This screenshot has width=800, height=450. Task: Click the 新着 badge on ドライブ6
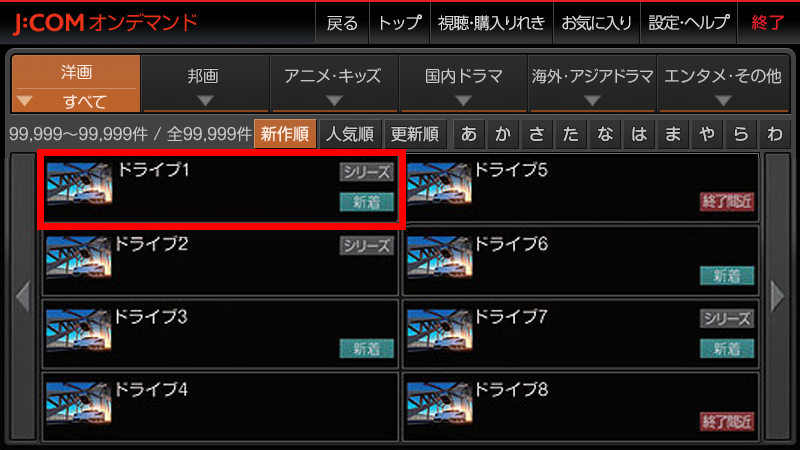tap(727, 276)
